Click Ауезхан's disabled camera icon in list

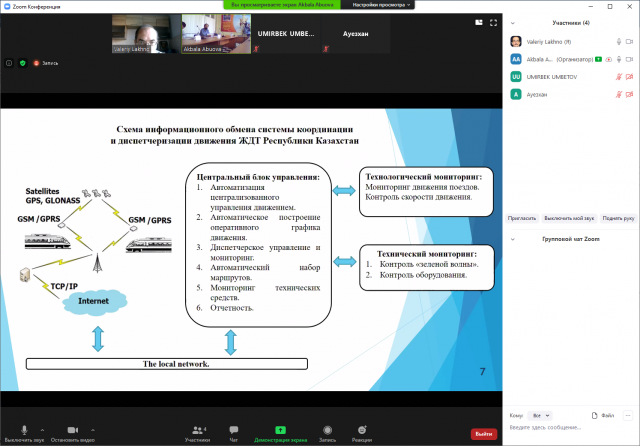(x=629, y=94)
